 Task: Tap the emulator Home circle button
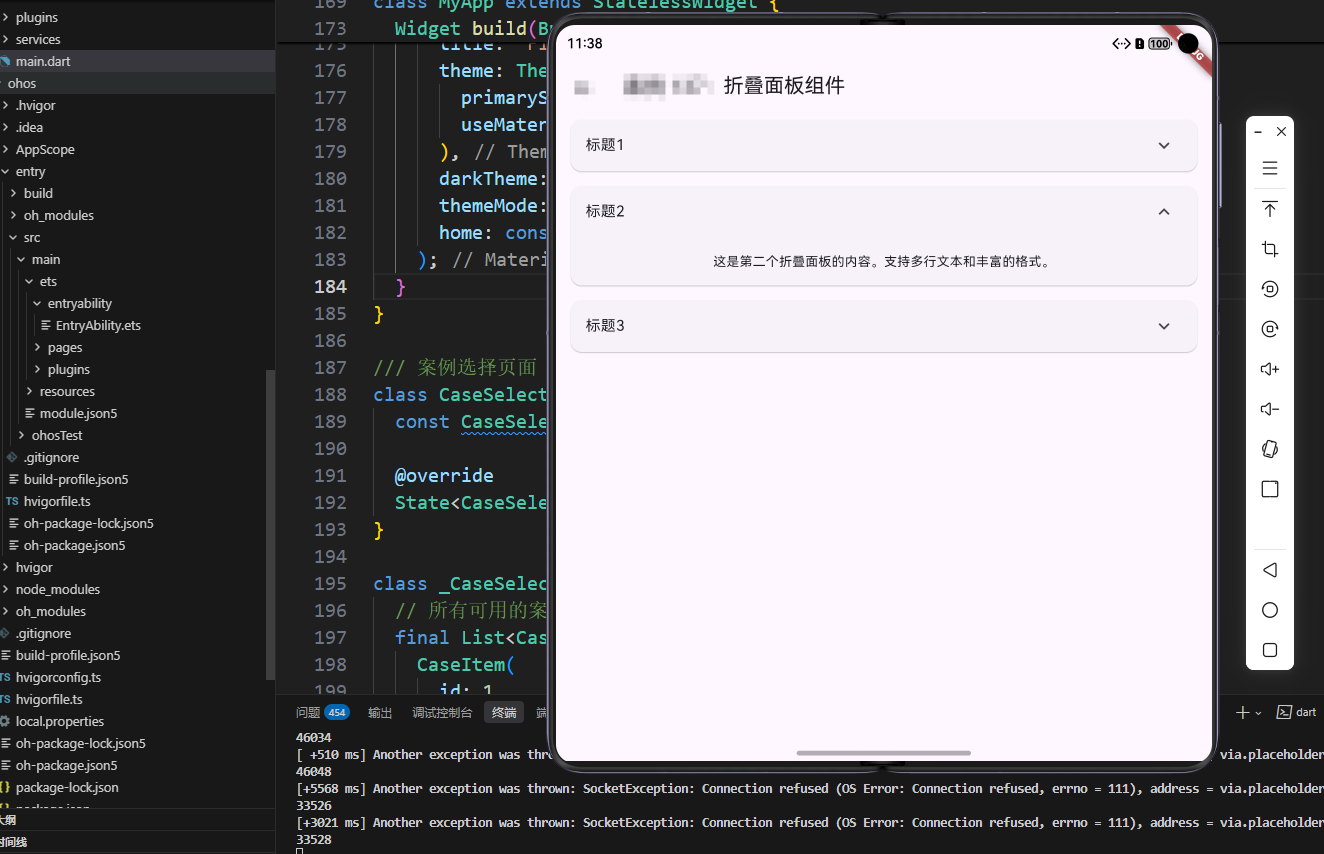click(1270, 610)
